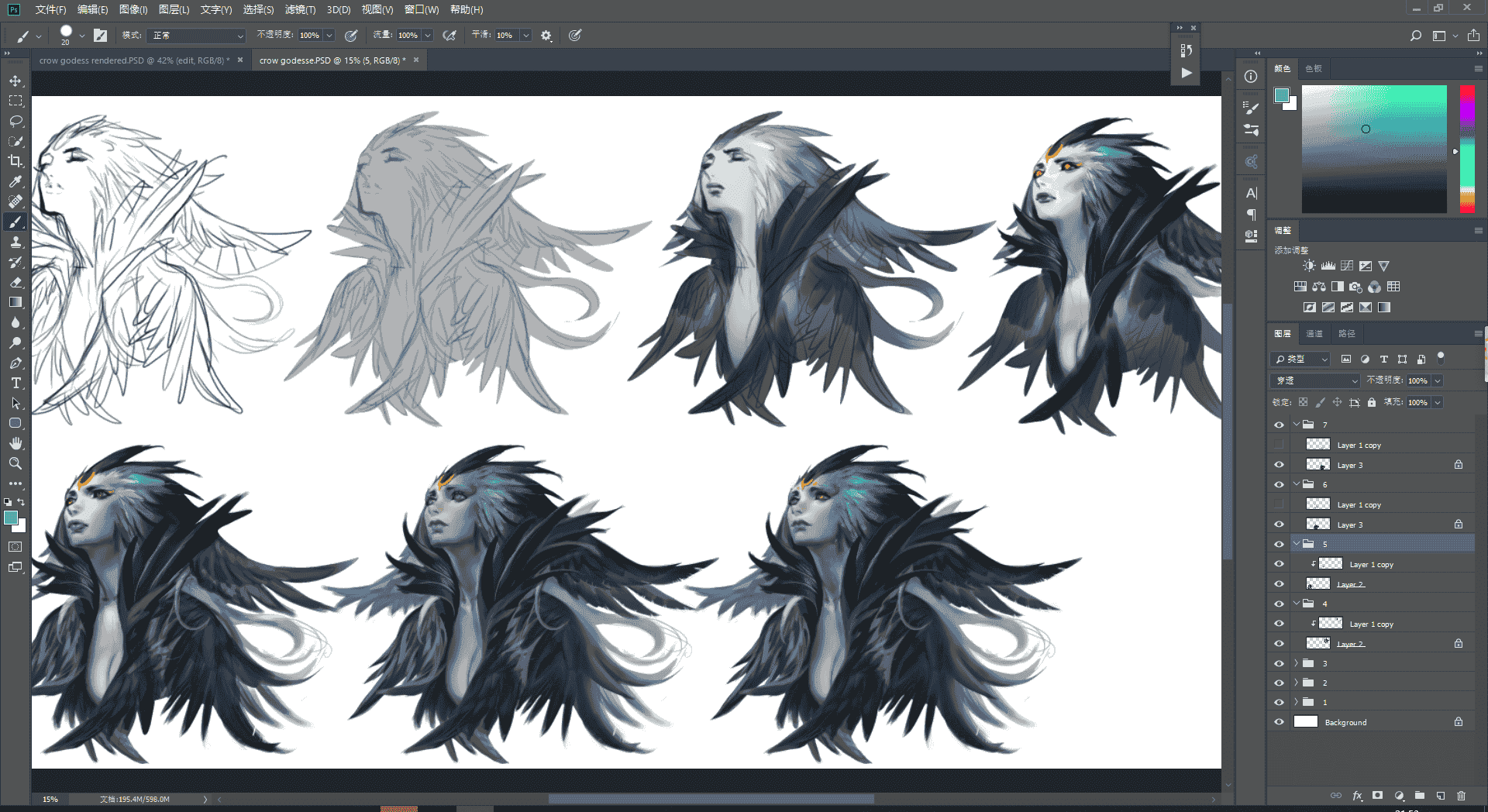This screenshot has height=812, width=1488.
Task: Add layer style via fx icon
Action: pos(1357,796)
